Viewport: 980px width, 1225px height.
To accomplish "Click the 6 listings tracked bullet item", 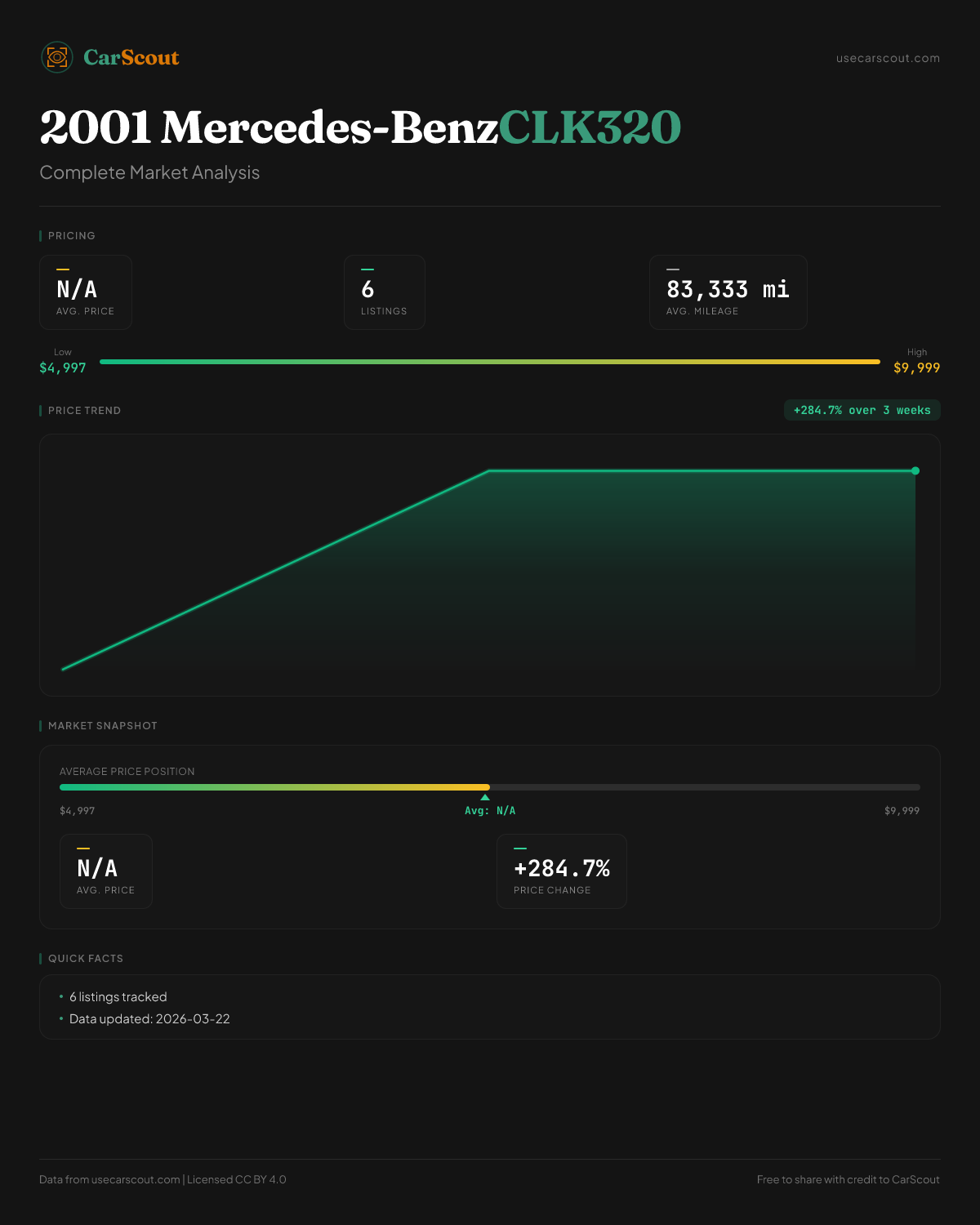I will pyautogui.click(x=118, y=997).
